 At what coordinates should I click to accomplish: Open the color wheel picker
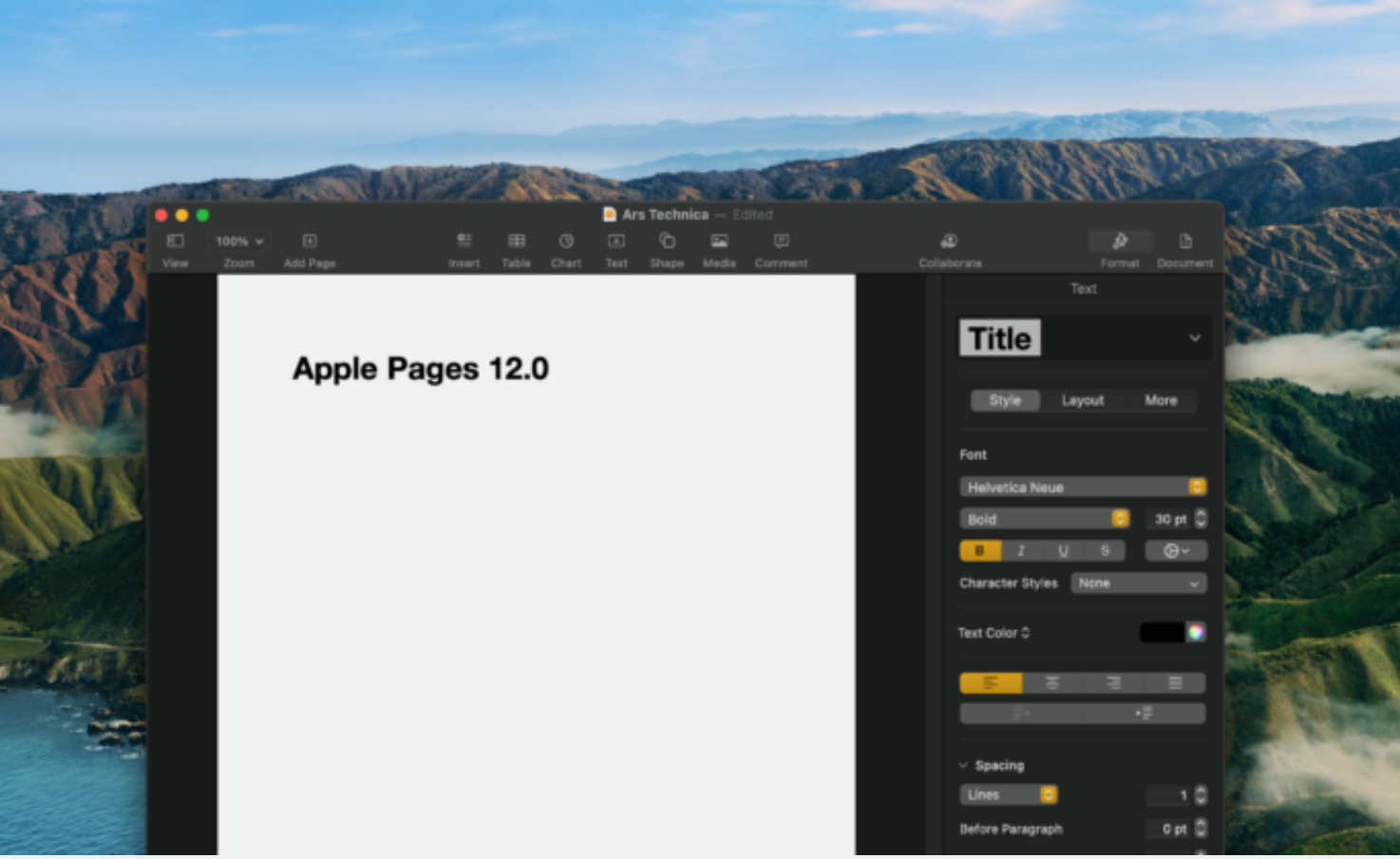click(x=1196, y=633)
